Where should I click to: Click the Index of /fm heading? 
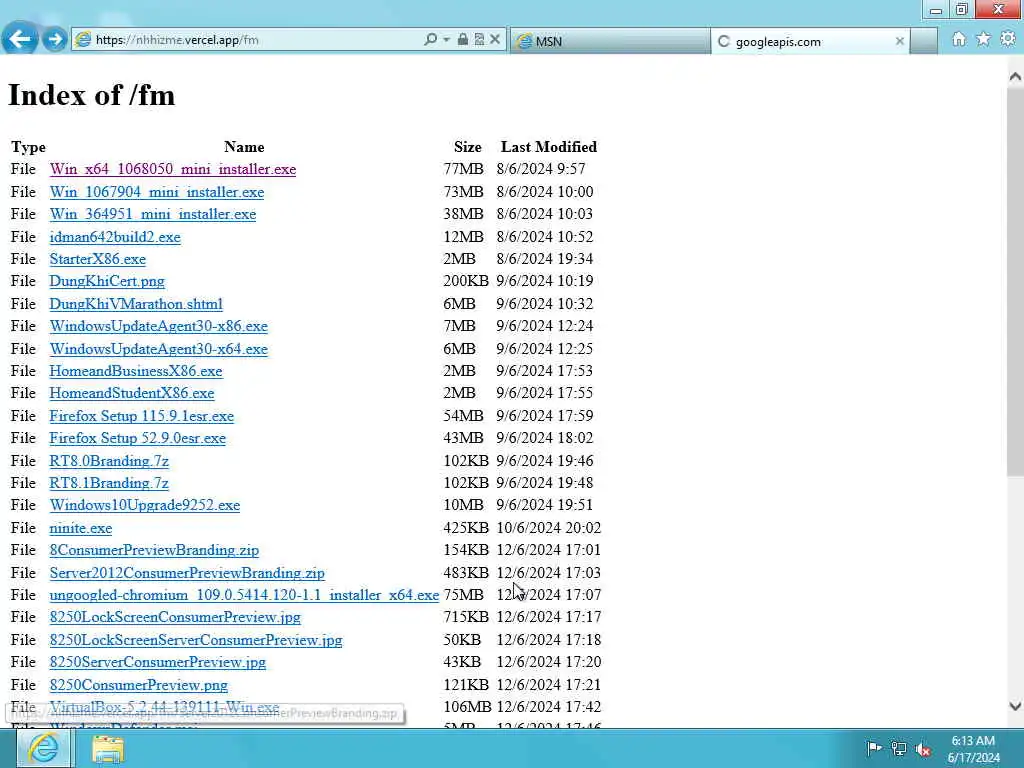click(x=91, y=95)
